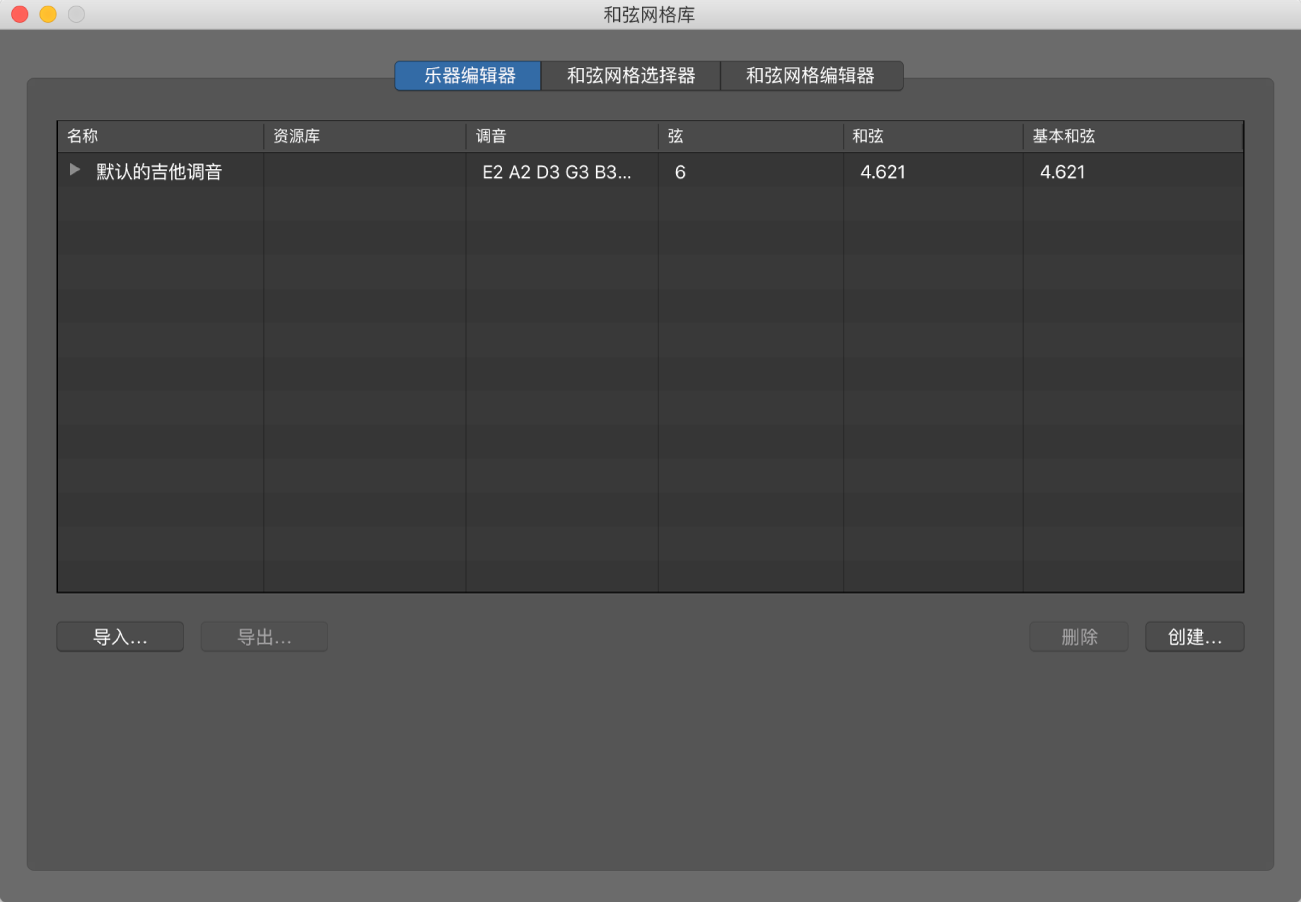This screenshot has height=902, width=1301.
Task: Click the 调音 column header
Action: click(562, 137)
